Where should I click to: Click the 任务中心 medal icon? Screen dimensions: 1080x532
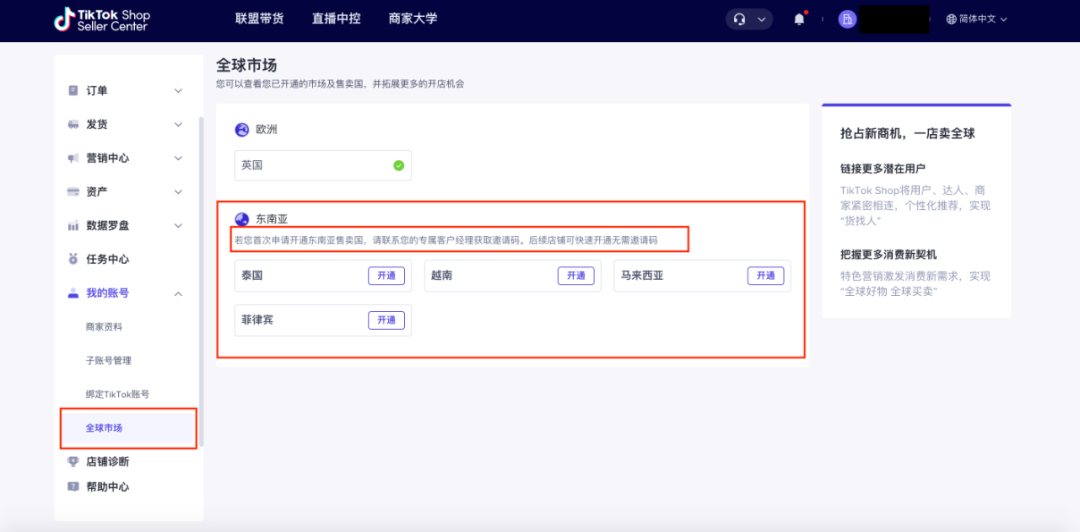click(x=73, y=259)
